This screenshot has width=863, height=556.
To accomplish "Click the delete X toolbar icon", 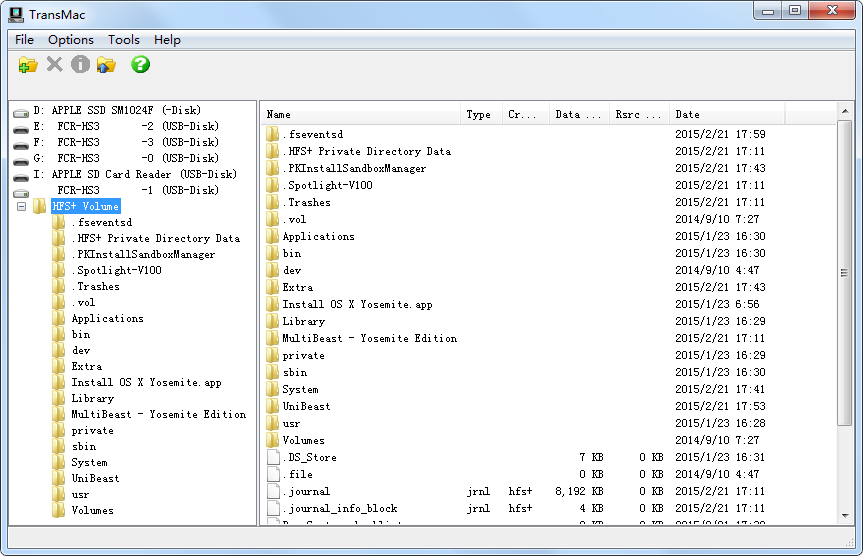I will (x=54, y=64).
